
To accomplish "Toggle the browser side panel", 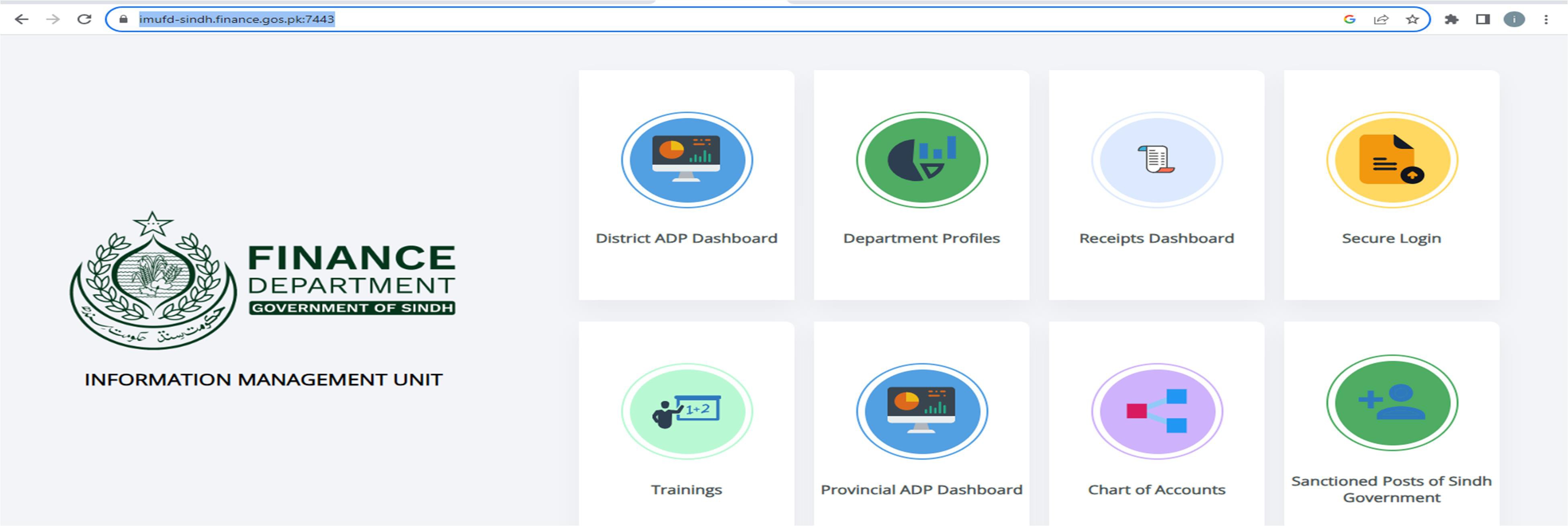I will pyautogui.click(x=1483, y=19).
